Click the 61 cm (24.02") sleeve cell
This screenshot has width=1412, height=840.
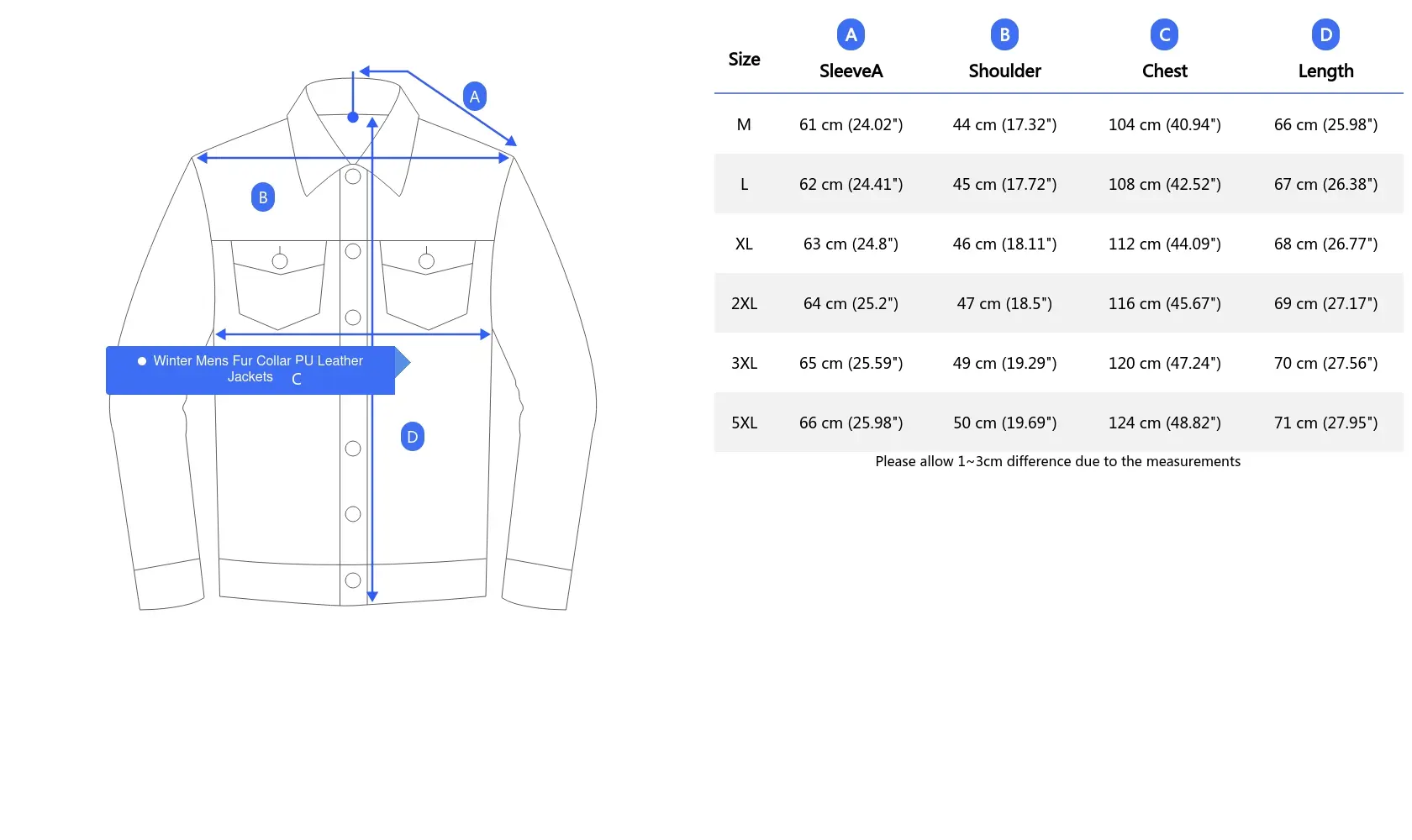coord(851,124)
